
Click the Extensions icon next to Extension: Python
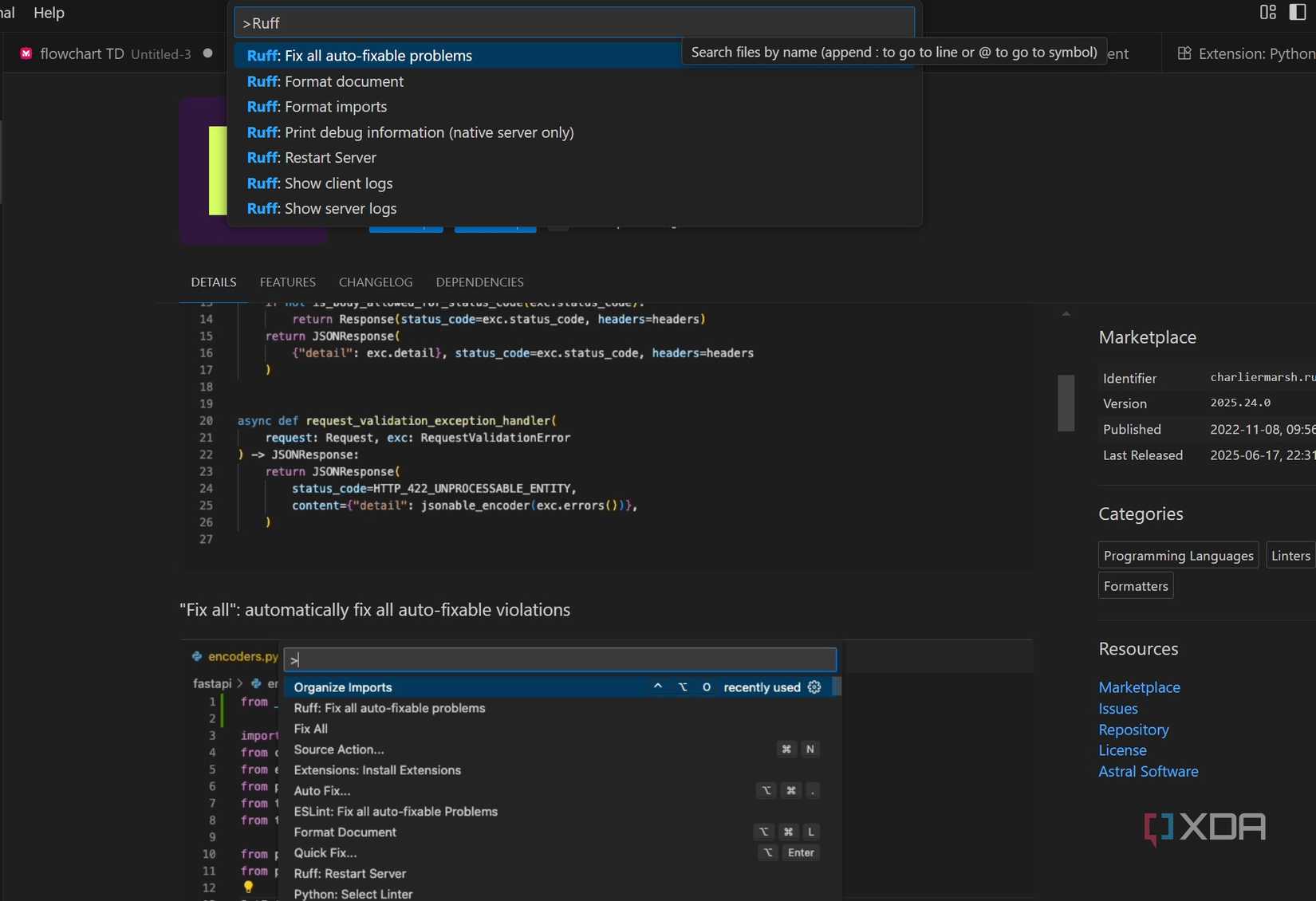pos(1184,53)
